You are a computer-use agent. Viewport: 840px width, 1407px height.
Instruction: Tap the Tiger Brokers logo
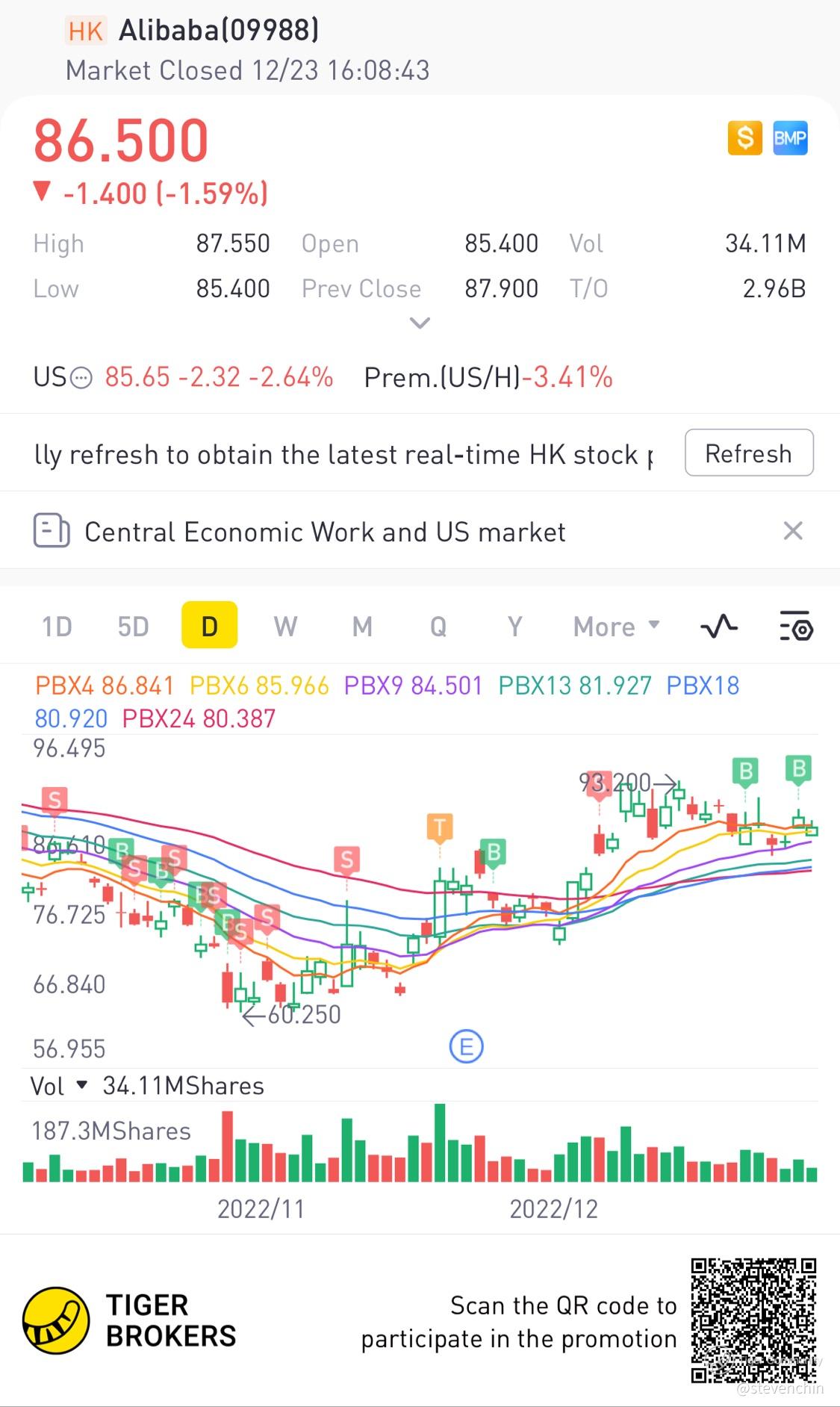coord(57,1320)
